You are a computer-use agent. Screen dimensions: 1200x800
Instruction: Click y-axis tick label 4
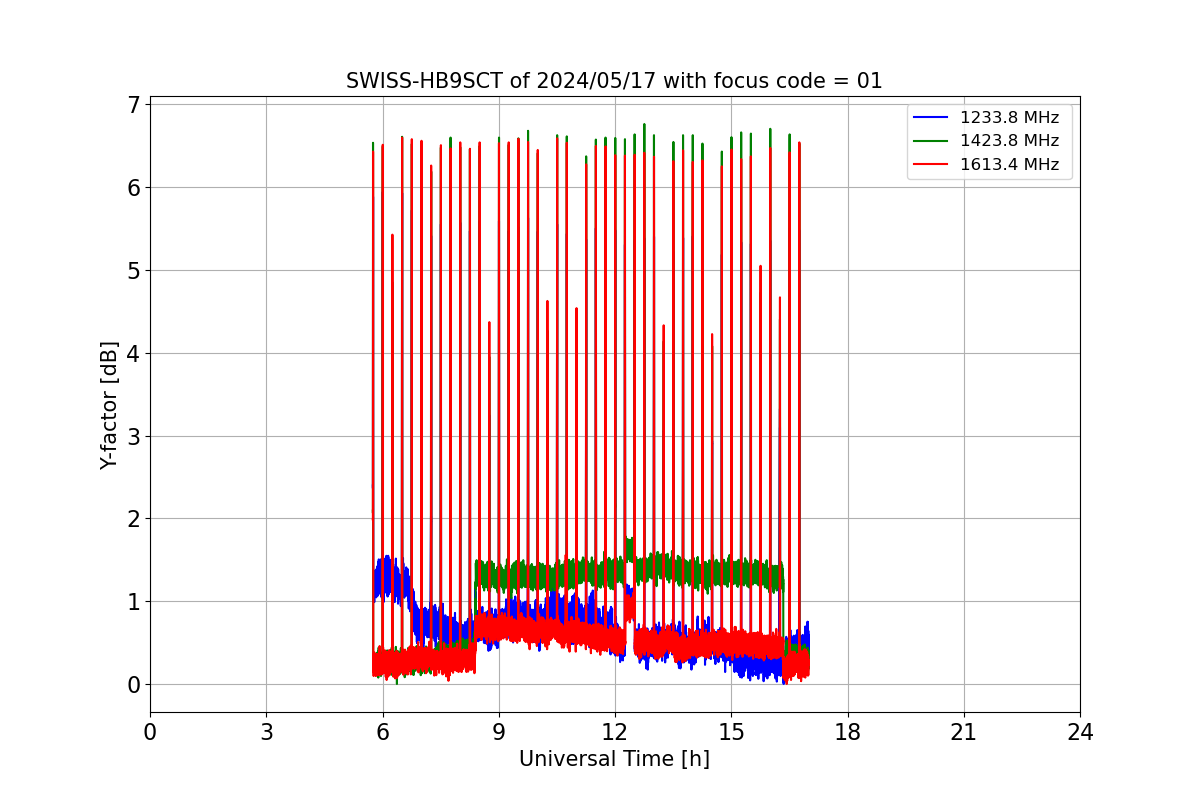pyautogui.click(x=133, y=354)
